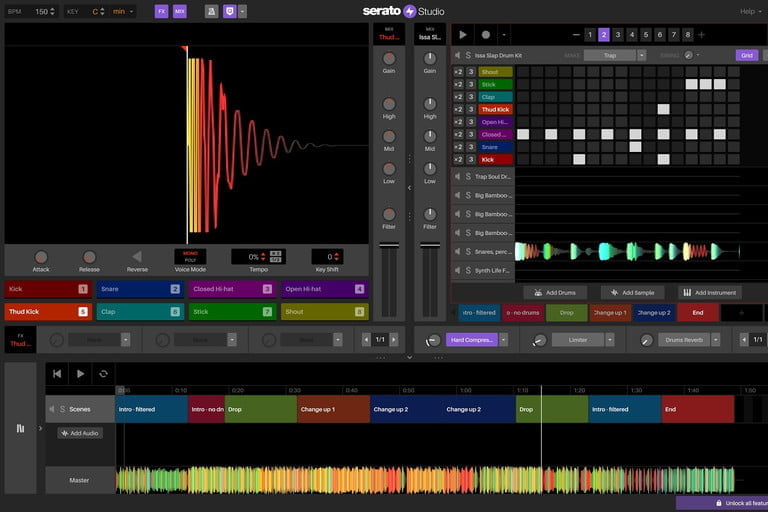Click the purple shield-shaped icon in top toolbar
The height and width of the screenshot is (512, 768).
point(230,11)
